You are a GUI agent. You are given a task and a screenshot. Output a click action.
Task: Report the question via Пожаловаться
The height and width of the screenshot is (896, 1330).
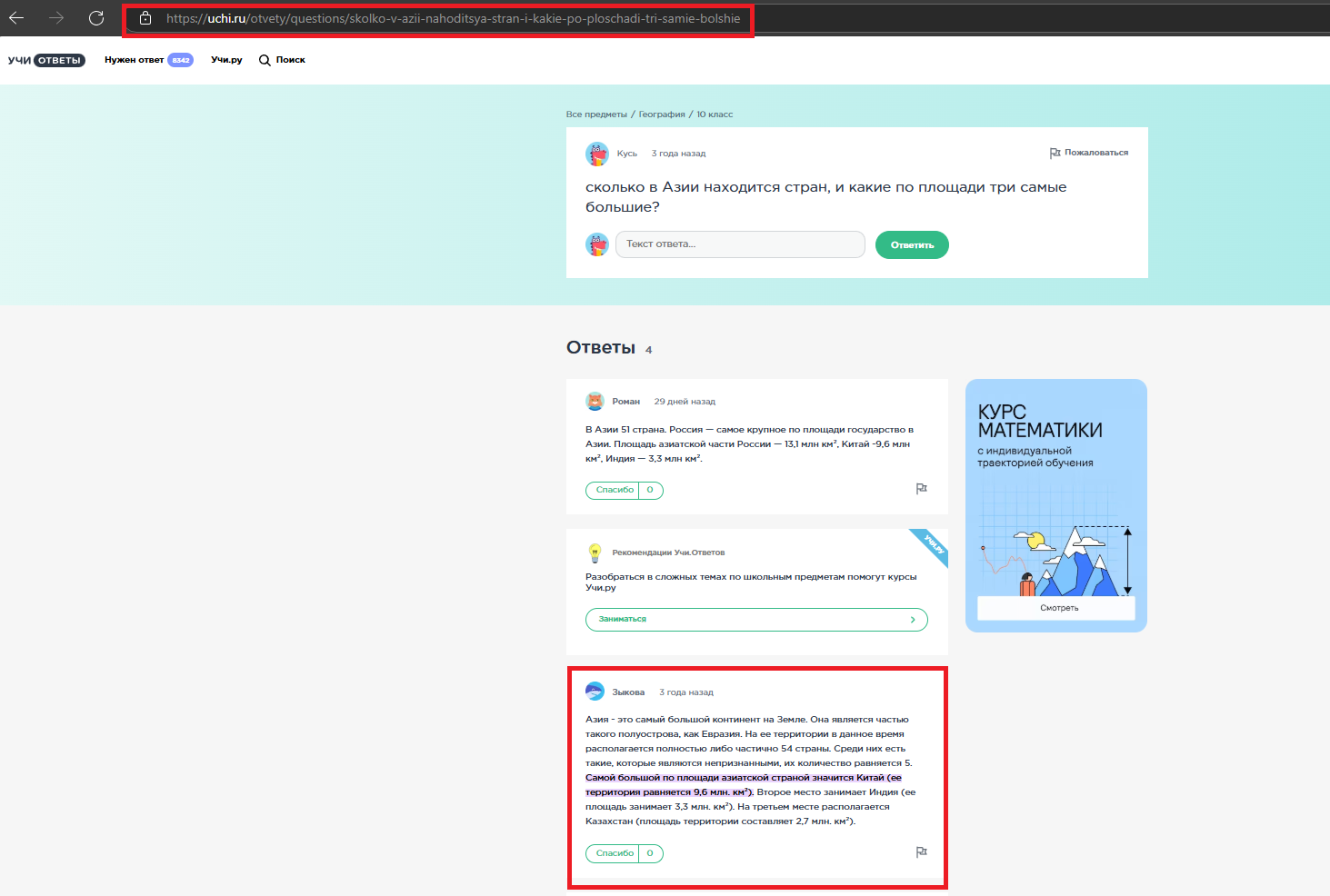1089,153
